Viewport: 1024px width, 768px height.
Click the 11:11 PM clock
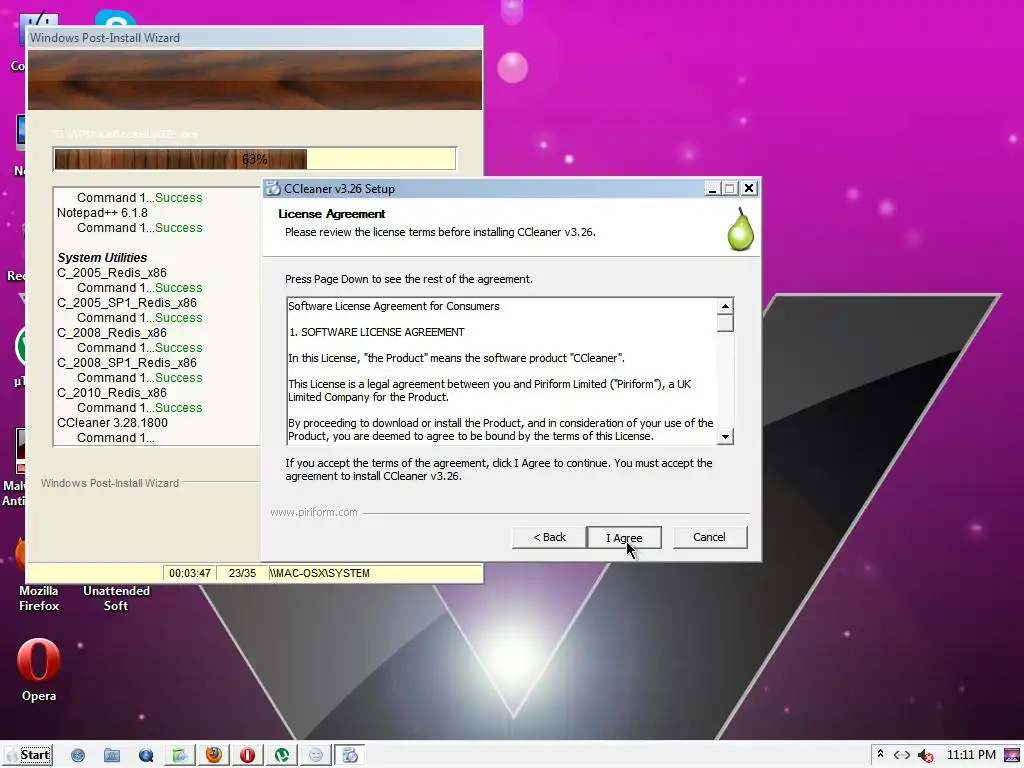[971, 755]
